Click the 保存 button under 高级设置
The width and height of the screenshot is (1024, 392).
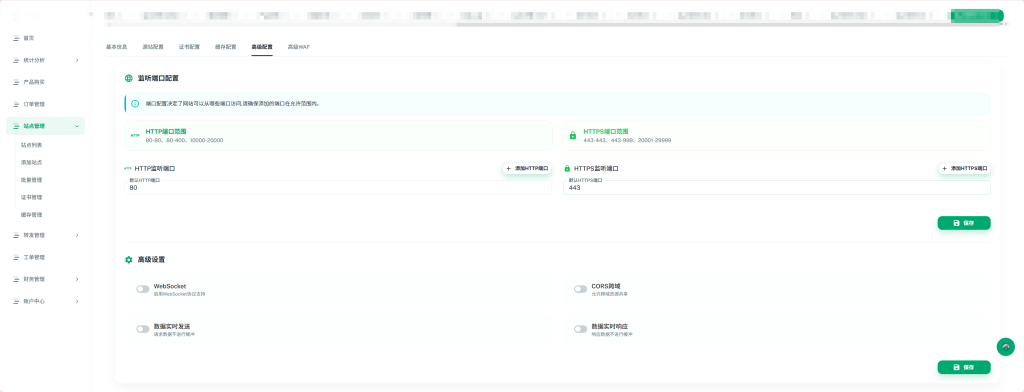coord(964,367)
